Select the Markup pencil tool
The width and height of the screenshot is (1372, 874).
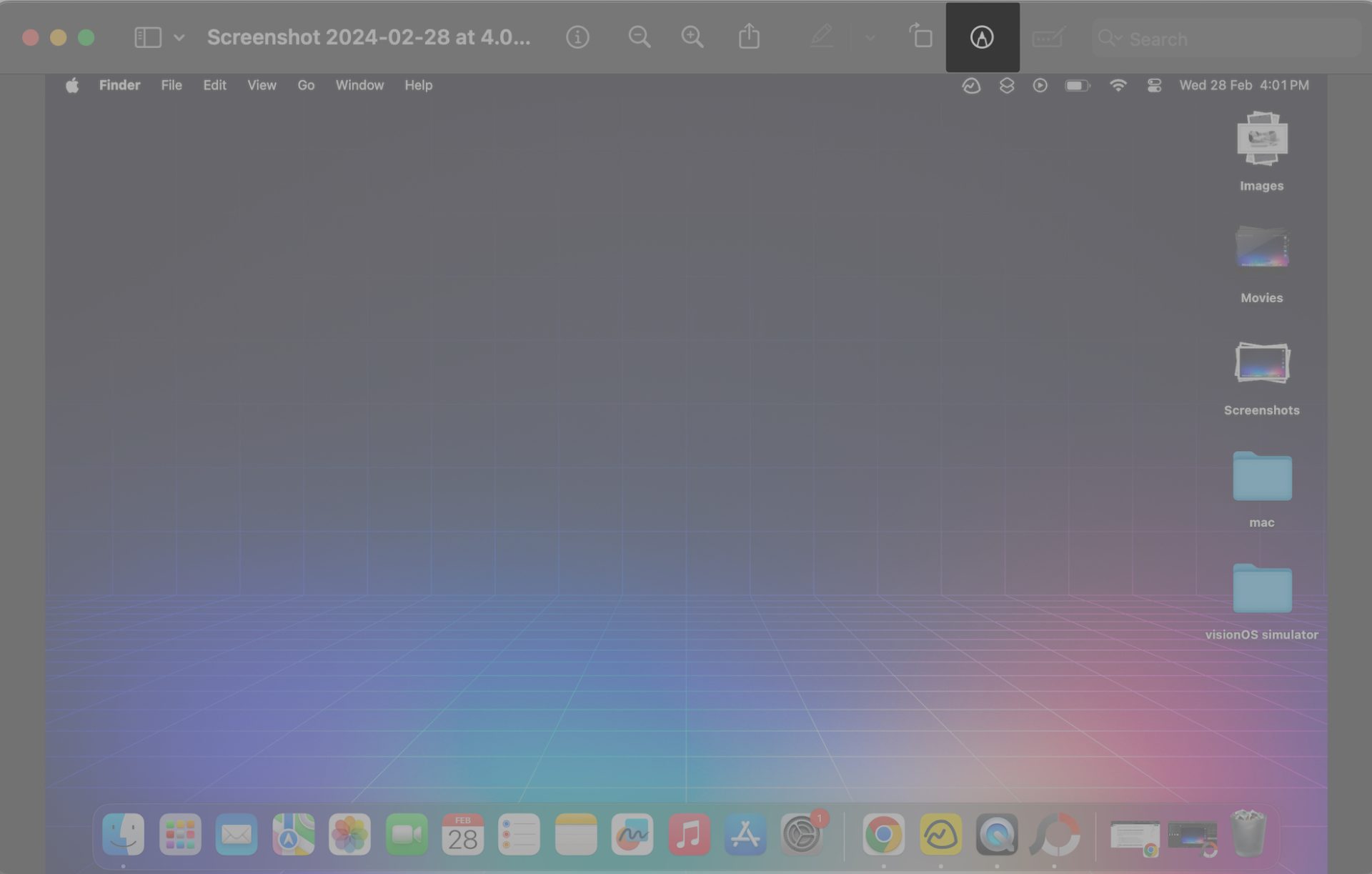822,37
